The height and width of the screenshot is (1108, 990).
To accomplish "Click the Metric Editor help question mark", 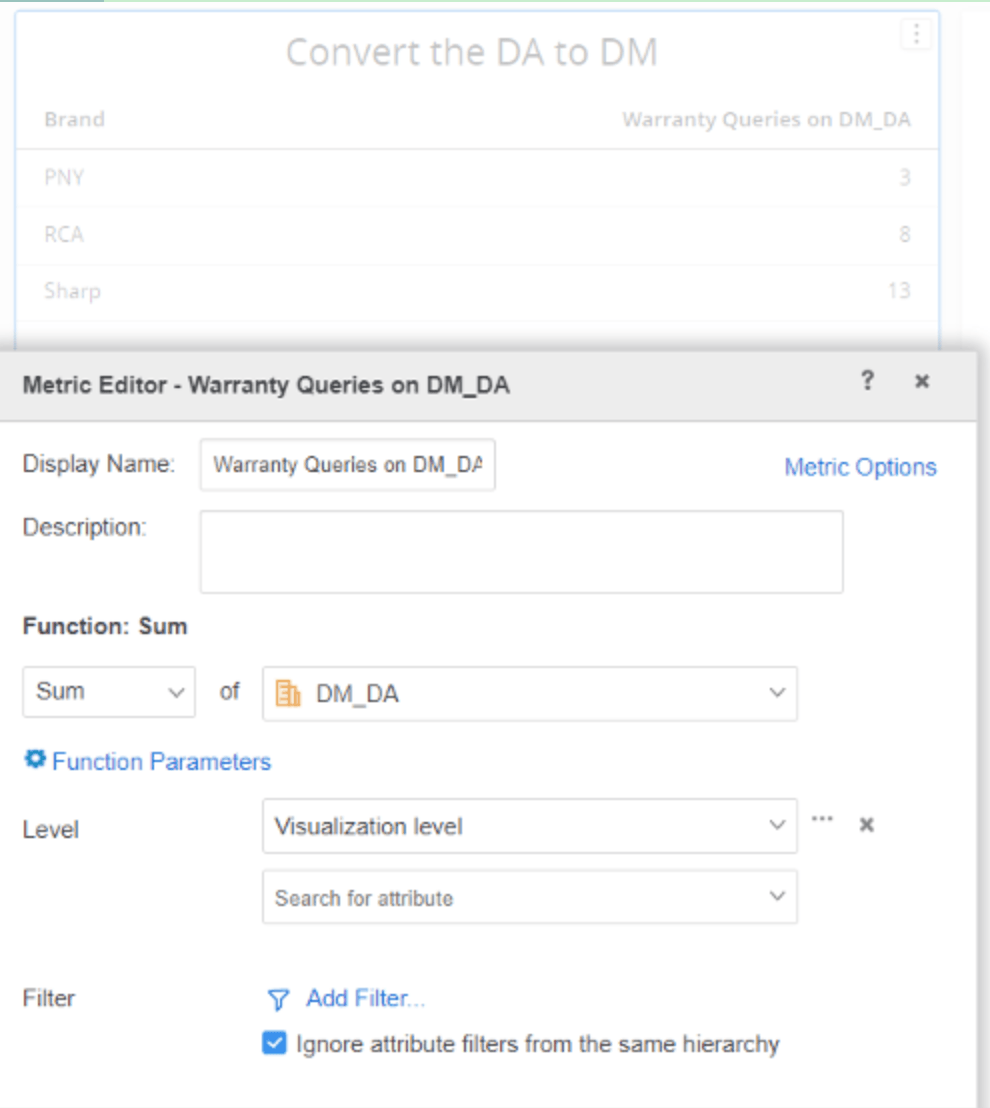I will click(867, 381).
